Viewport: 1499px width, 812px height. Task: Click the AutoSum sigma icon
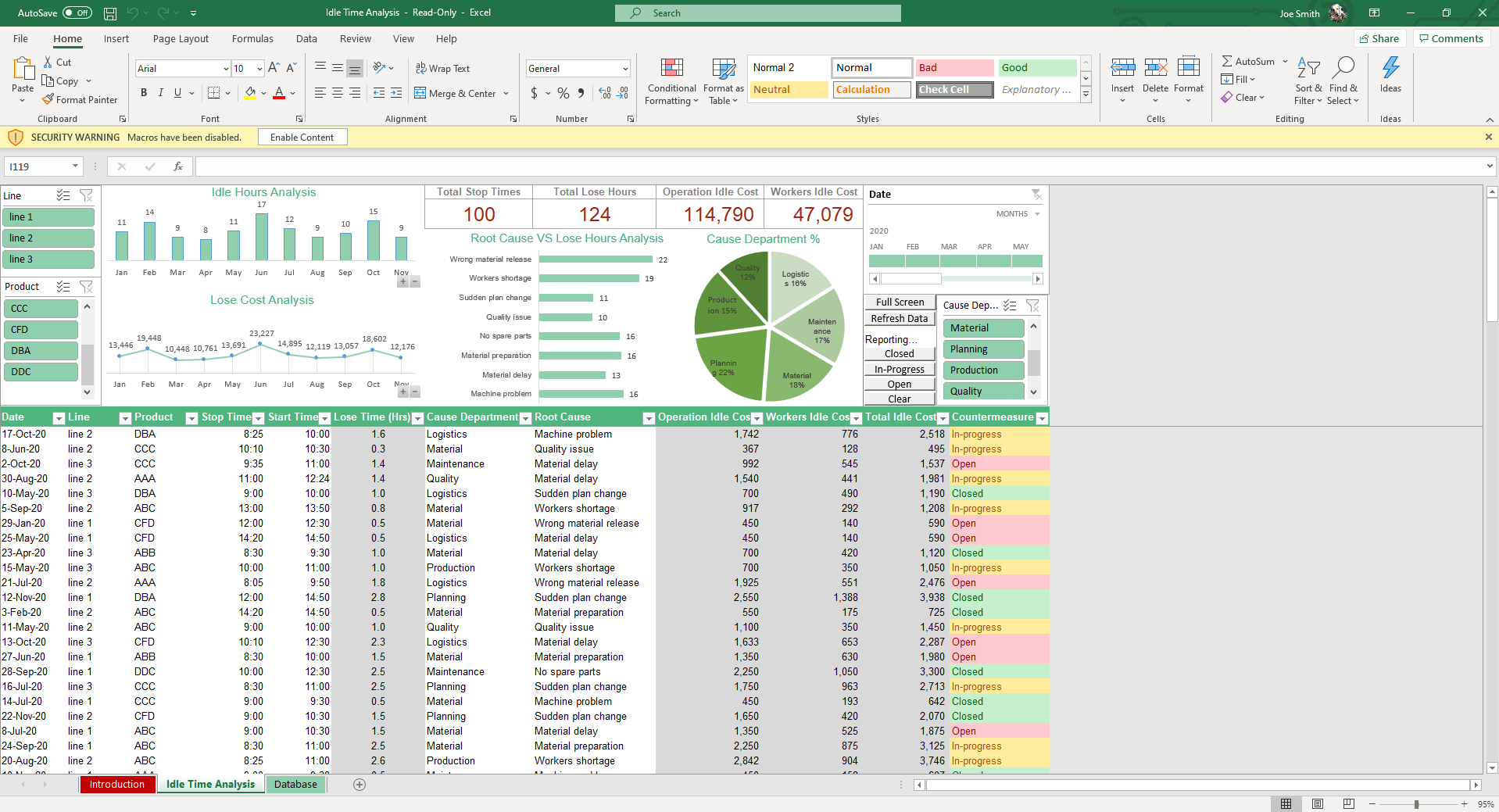tap(1227, 61)
